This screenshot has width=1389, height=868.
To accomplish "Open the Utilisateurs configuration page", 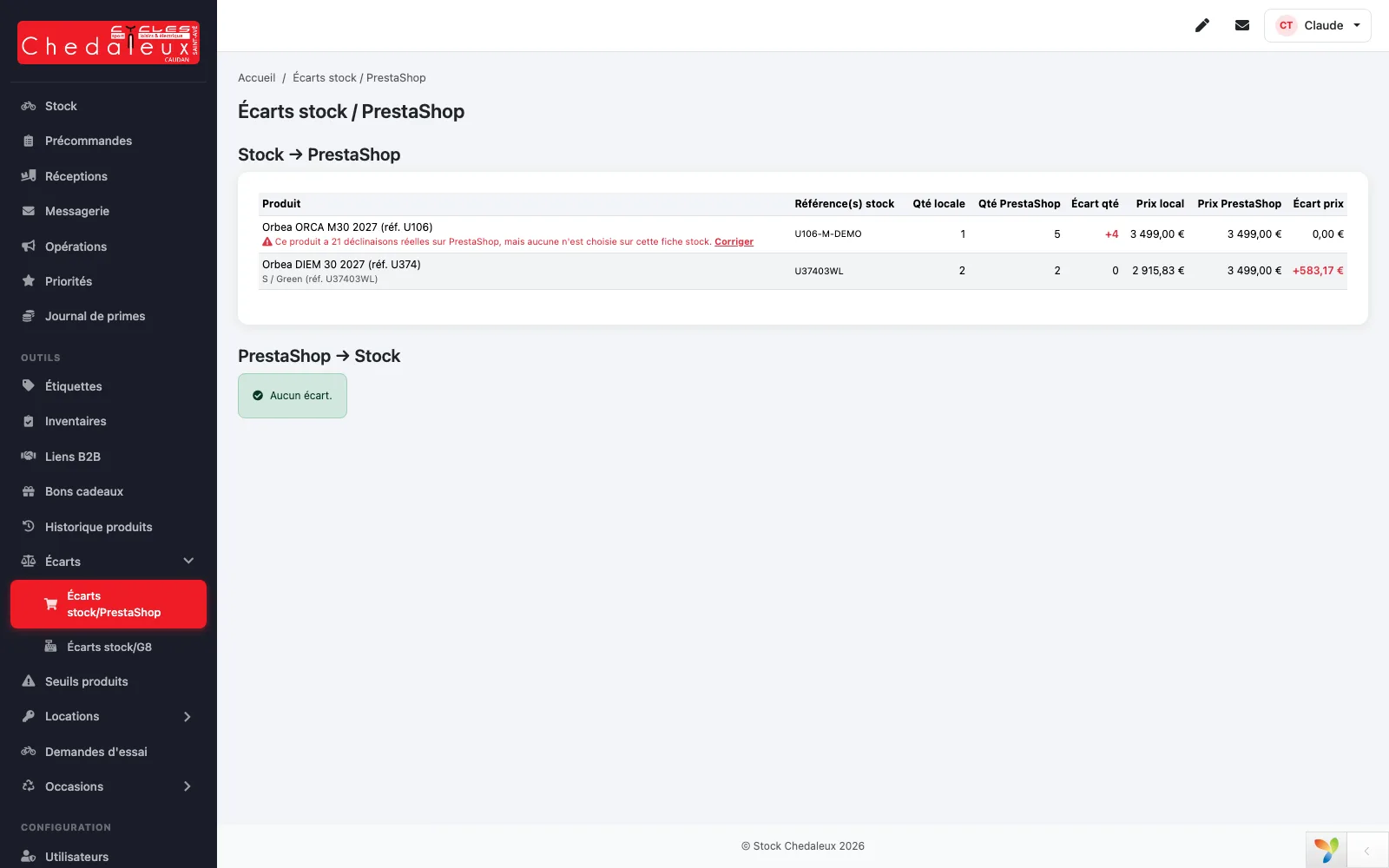I will click(x=109, y=857).
